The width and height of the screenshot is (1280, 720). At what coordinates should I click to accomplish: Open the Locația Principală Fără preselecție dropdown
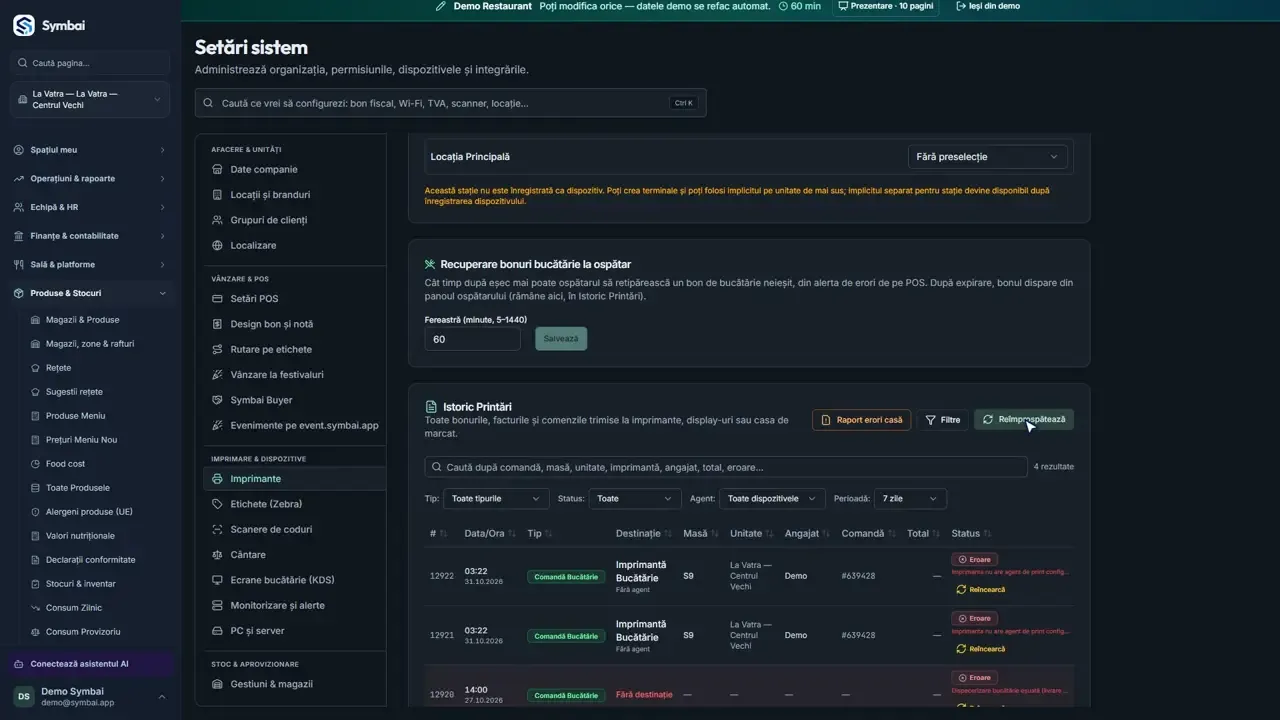(987, 157)
